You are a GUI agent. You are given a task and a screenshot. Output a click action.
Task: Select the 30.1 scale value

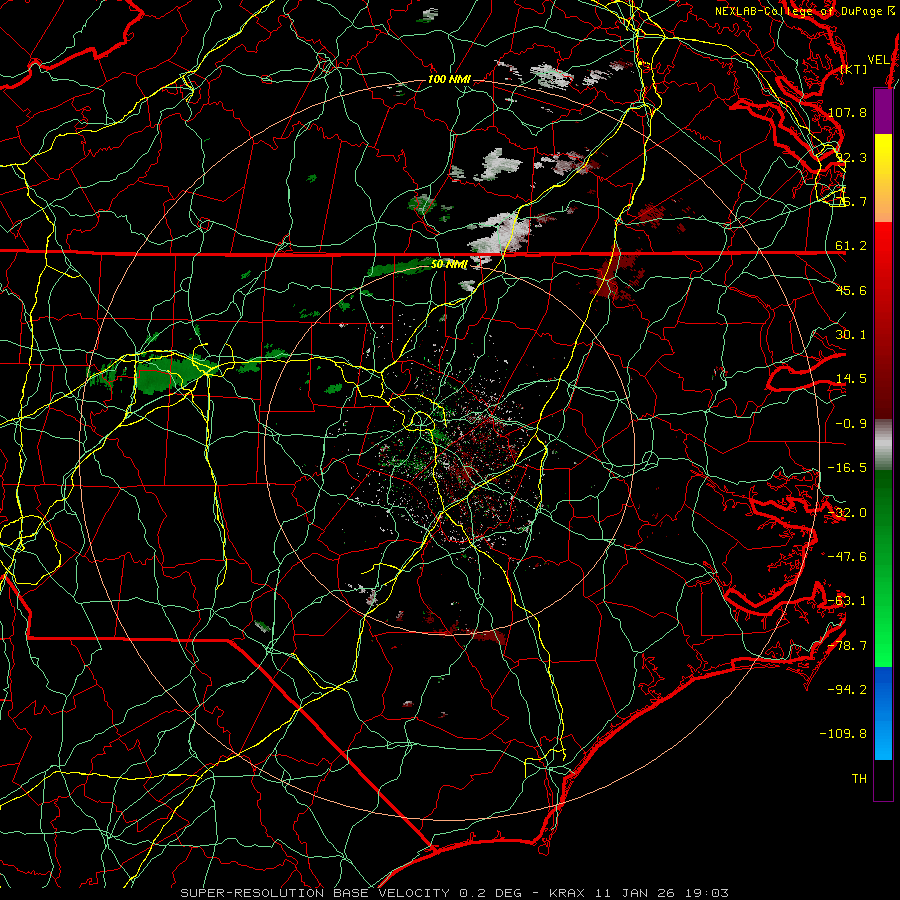851,335
